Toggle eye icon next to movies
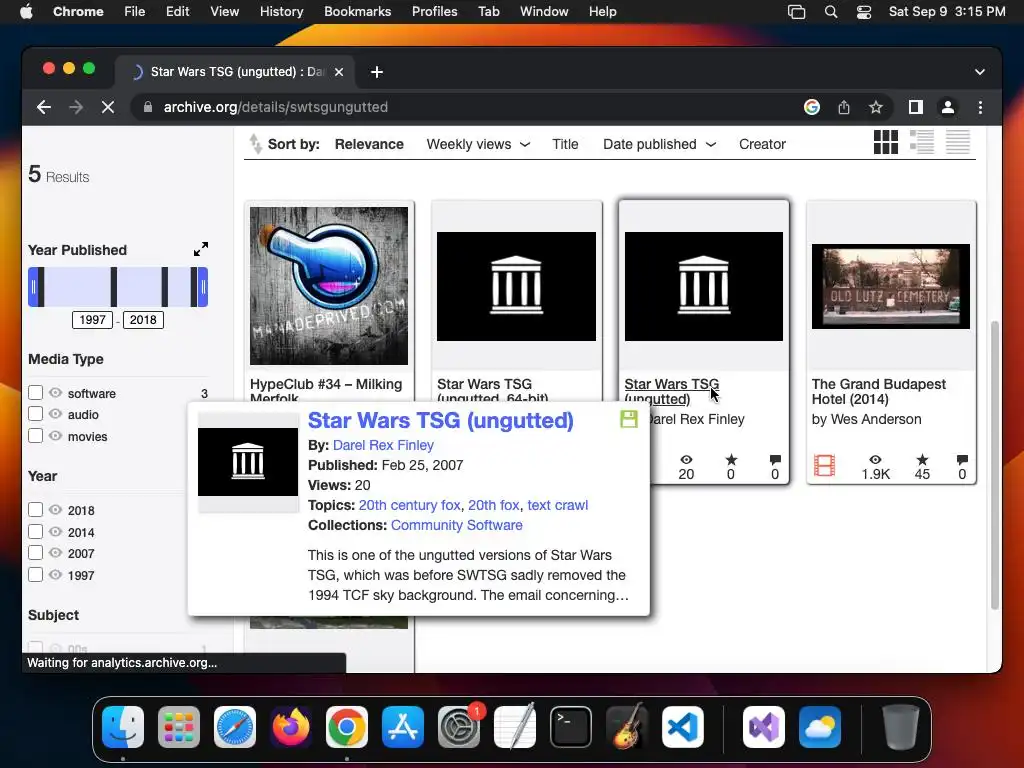Screen dimensions: 1024x768 [56, 436]
